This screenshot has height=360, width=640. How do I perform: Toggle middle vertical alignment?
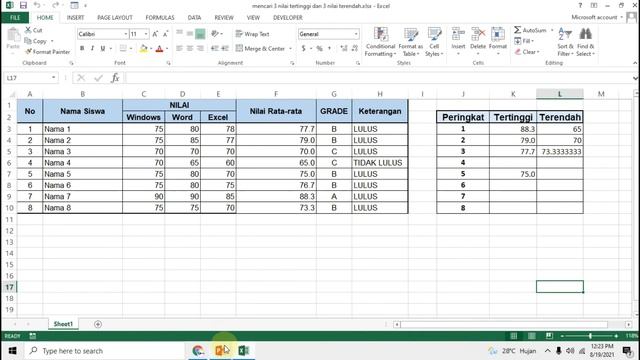(x=190, y=34)
